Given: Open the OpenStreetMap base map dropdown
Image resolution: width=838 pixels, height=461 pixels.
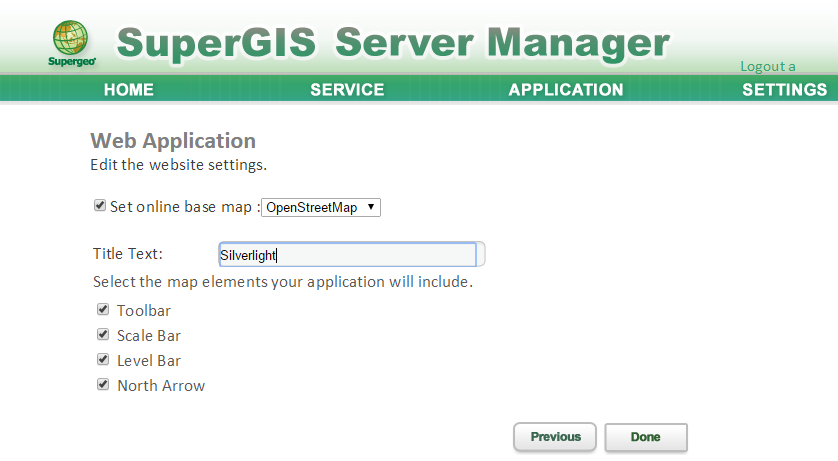Looking at the screenshot, I should click(x=321, y=207).
